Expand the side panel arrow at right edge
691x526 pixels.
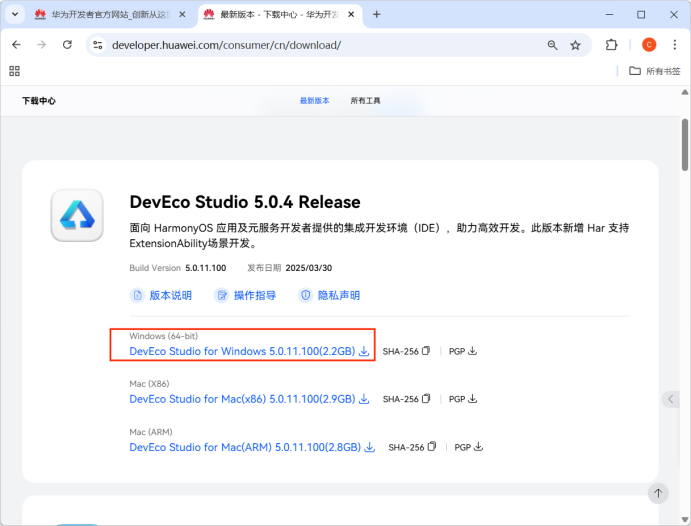pos(670,399)
